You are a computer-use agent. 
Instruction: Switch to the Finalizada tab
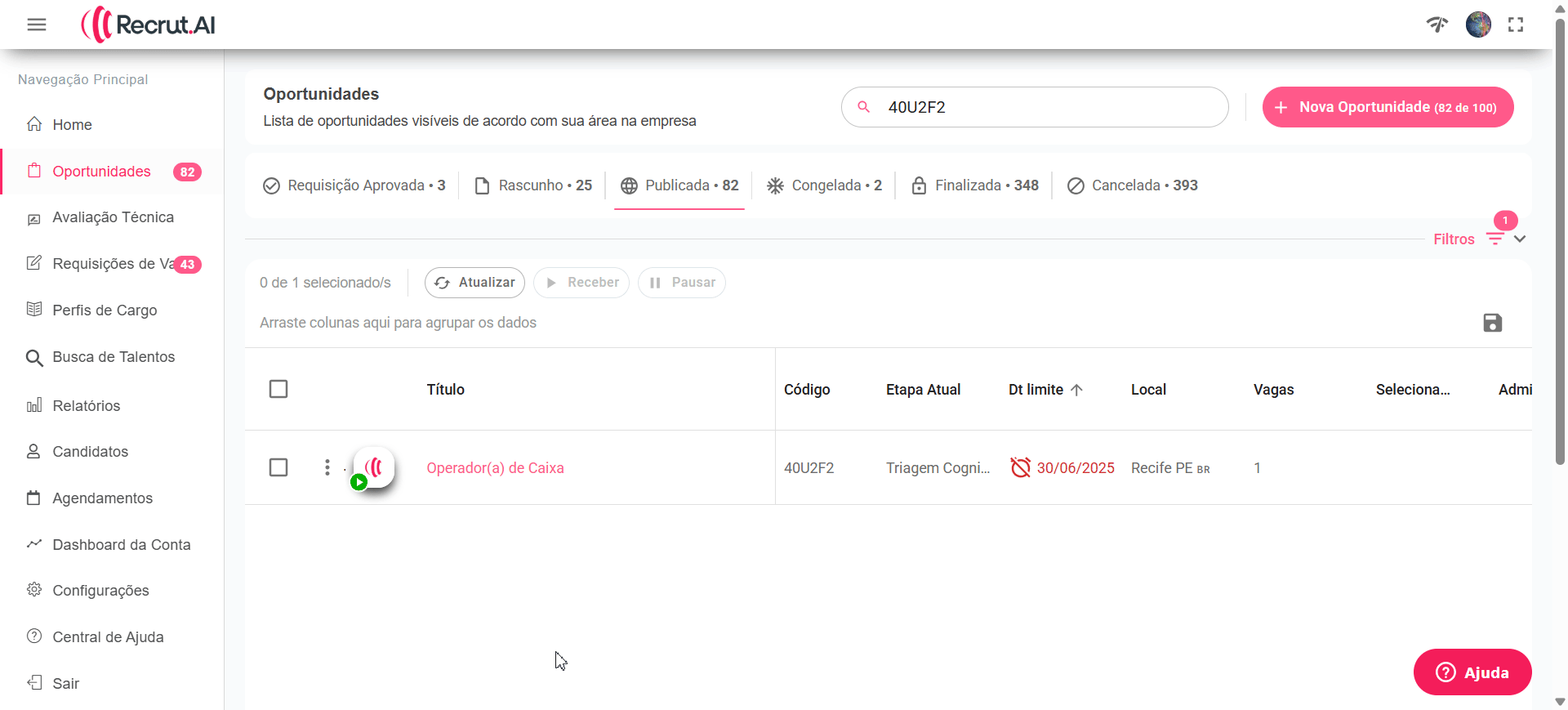(x=975, y=185)
